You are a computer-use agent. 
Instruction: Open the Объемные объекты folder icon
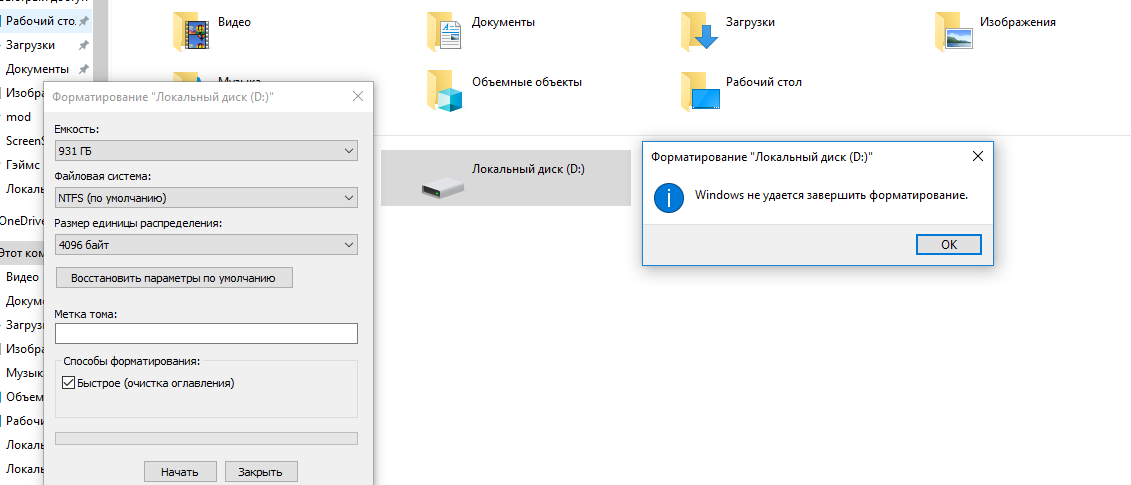tap(444, 92)
